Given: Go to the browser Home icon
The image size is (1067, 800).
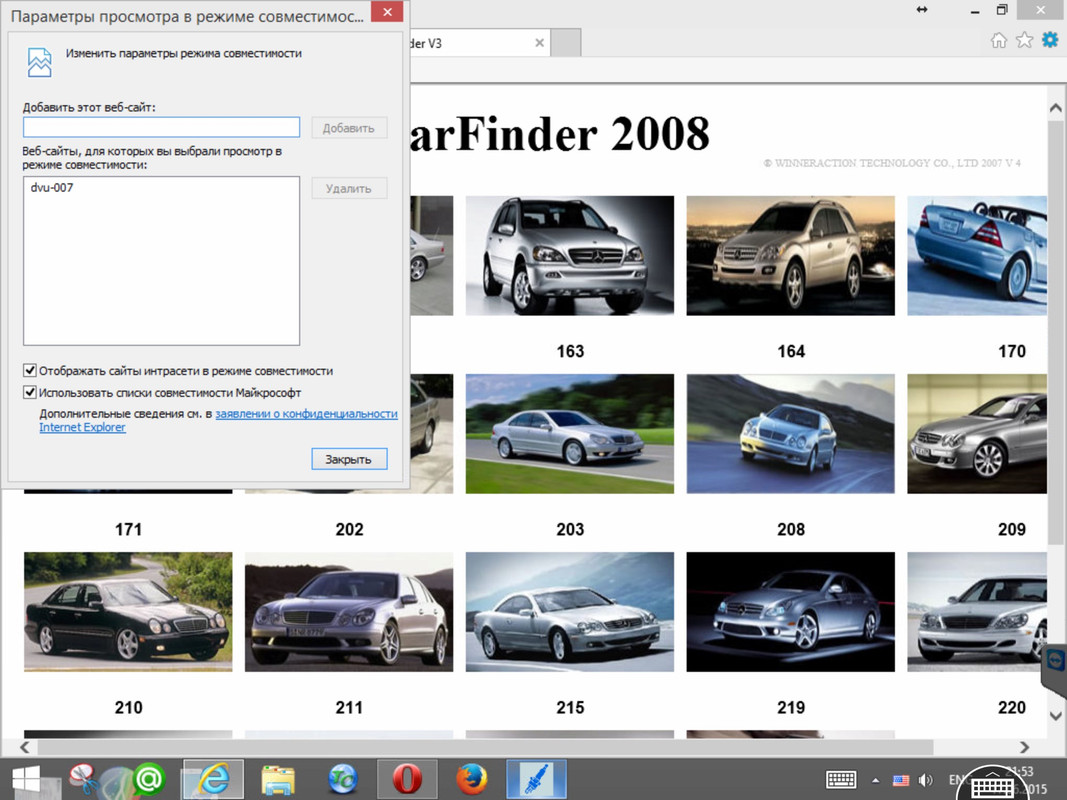Looking at the screenshot, I should (998, 40).
